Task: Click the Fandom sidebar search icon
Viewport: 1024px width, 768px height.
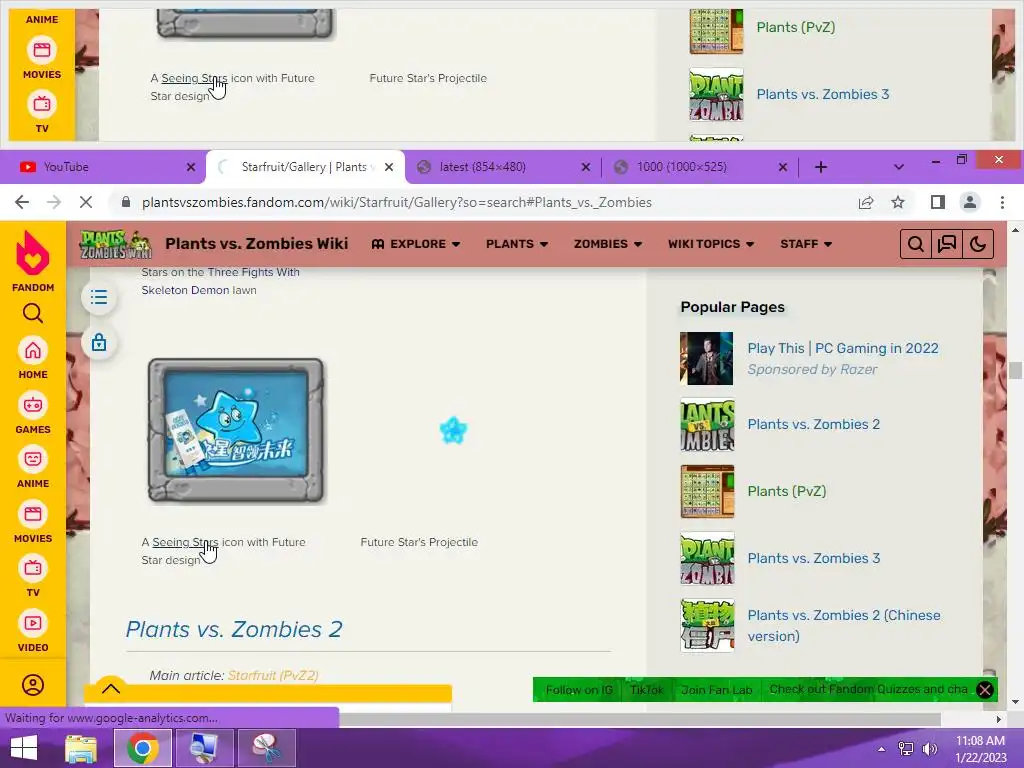Action: click(33, 313)
